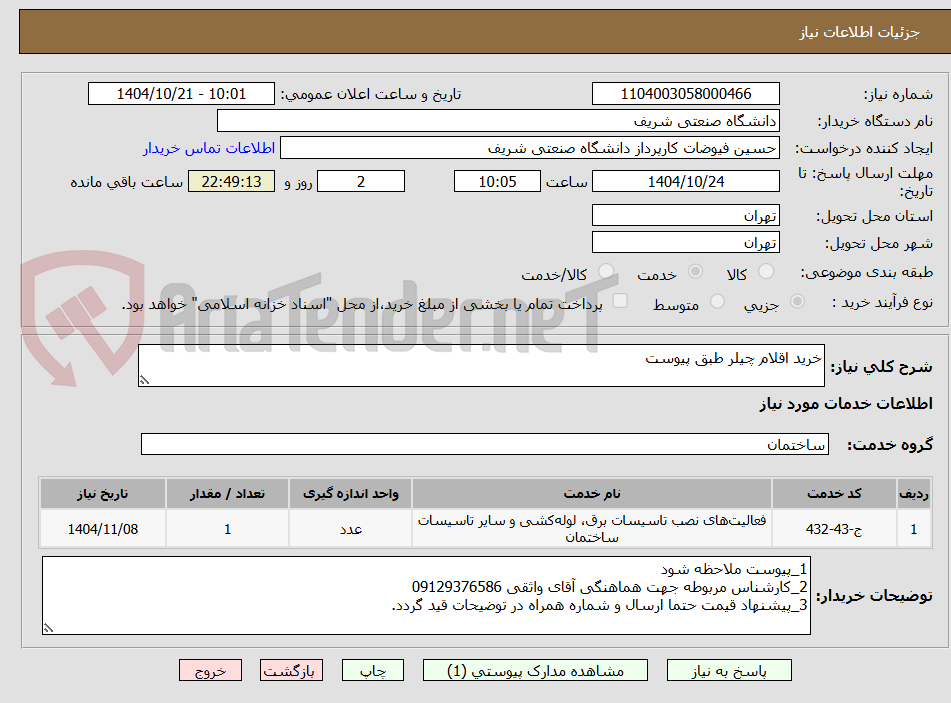
Task: Click the page header 'جزئیات اطلاعات نیاز'
Action: (859, 32)
